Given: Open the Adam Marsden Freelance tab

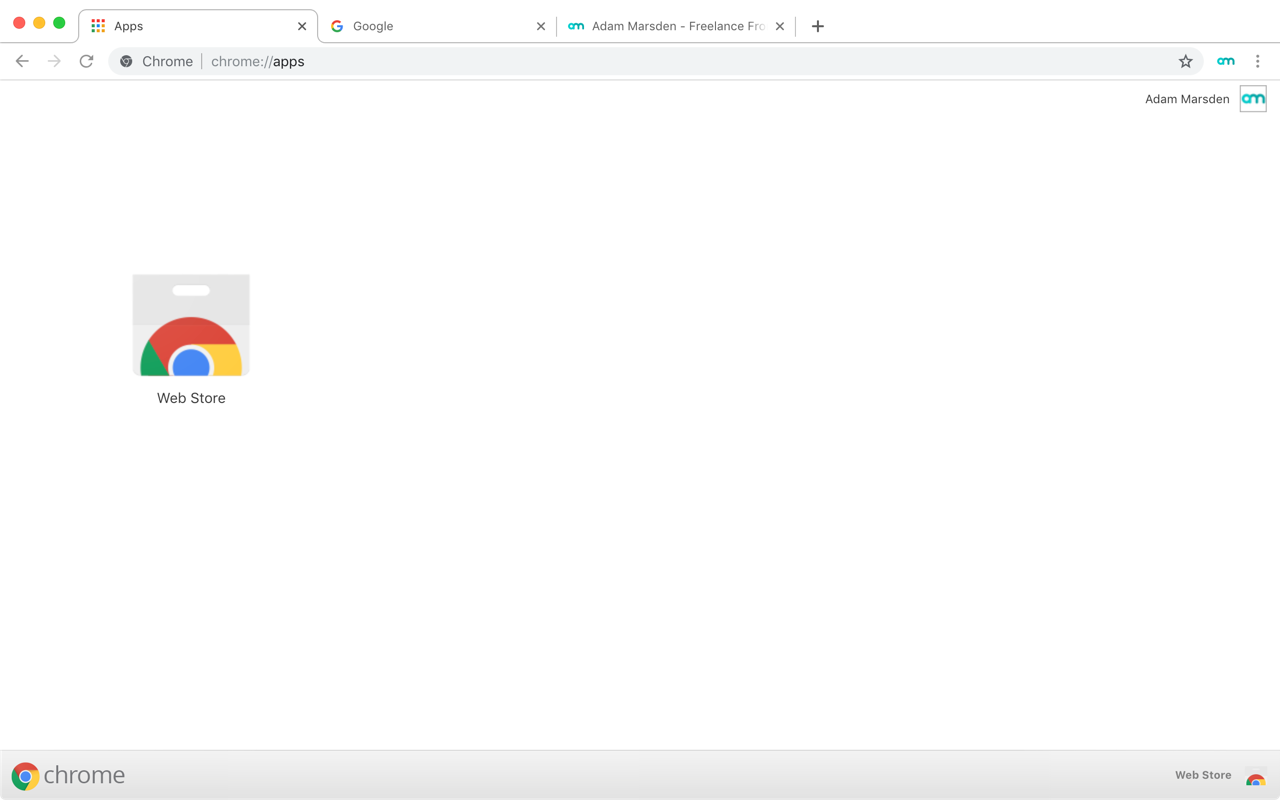Looking at the screenshot, I should point(670,26).
